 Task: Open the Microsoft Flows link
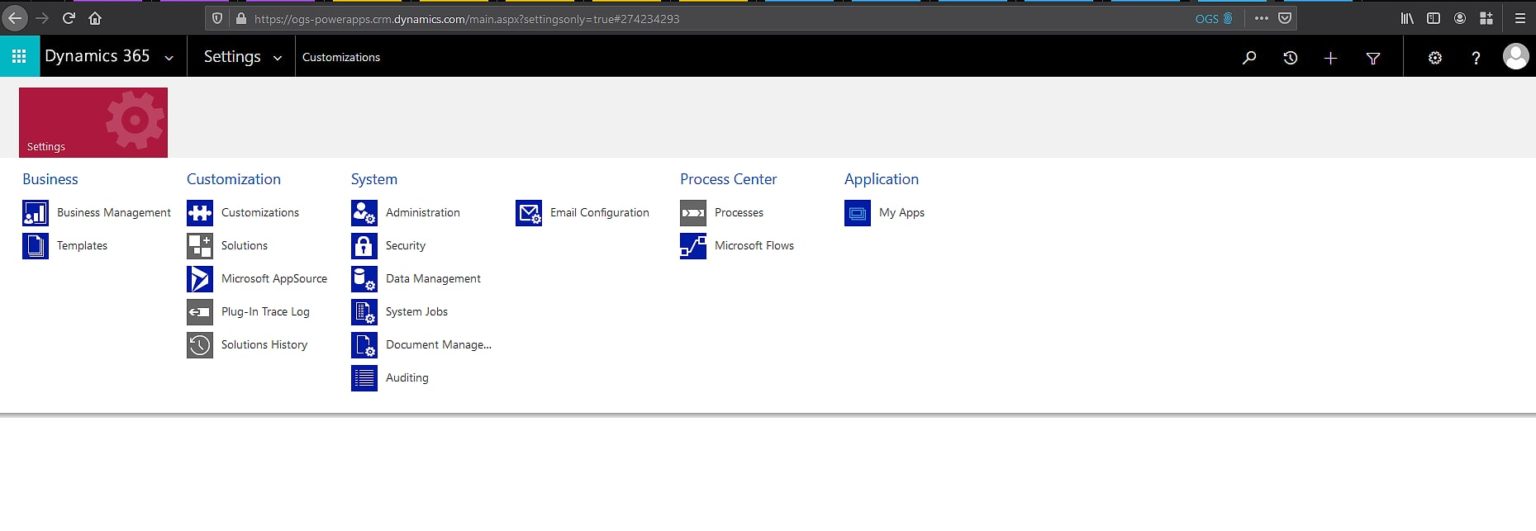tap(753, 246)
